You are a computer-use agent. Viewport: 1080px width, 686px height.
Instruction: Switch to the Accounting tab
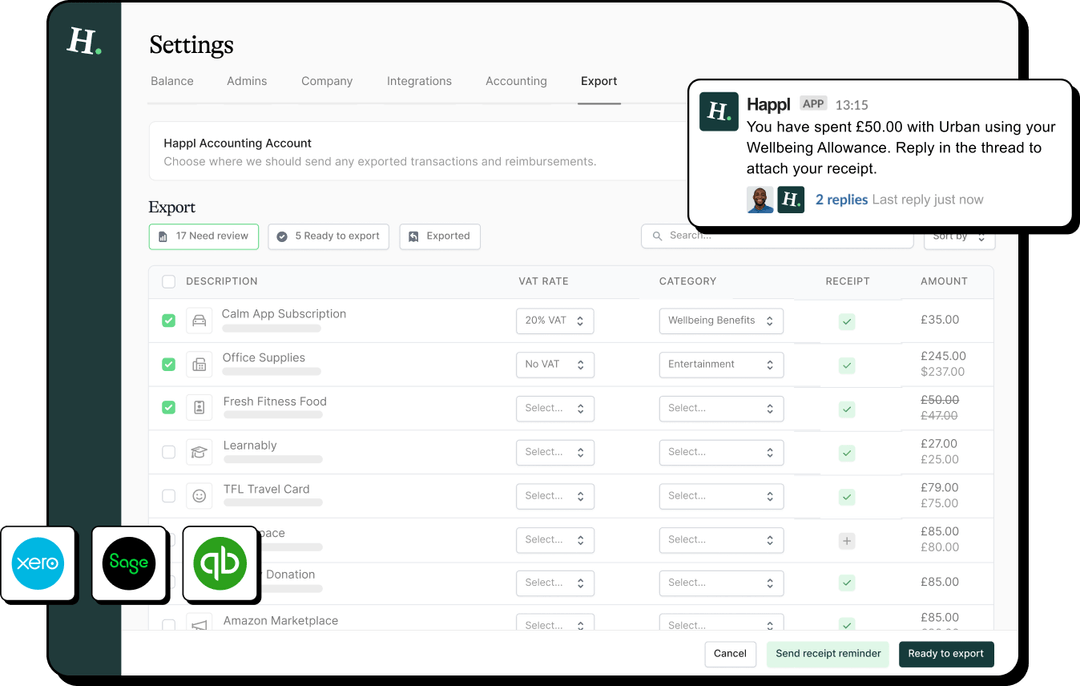516,81
